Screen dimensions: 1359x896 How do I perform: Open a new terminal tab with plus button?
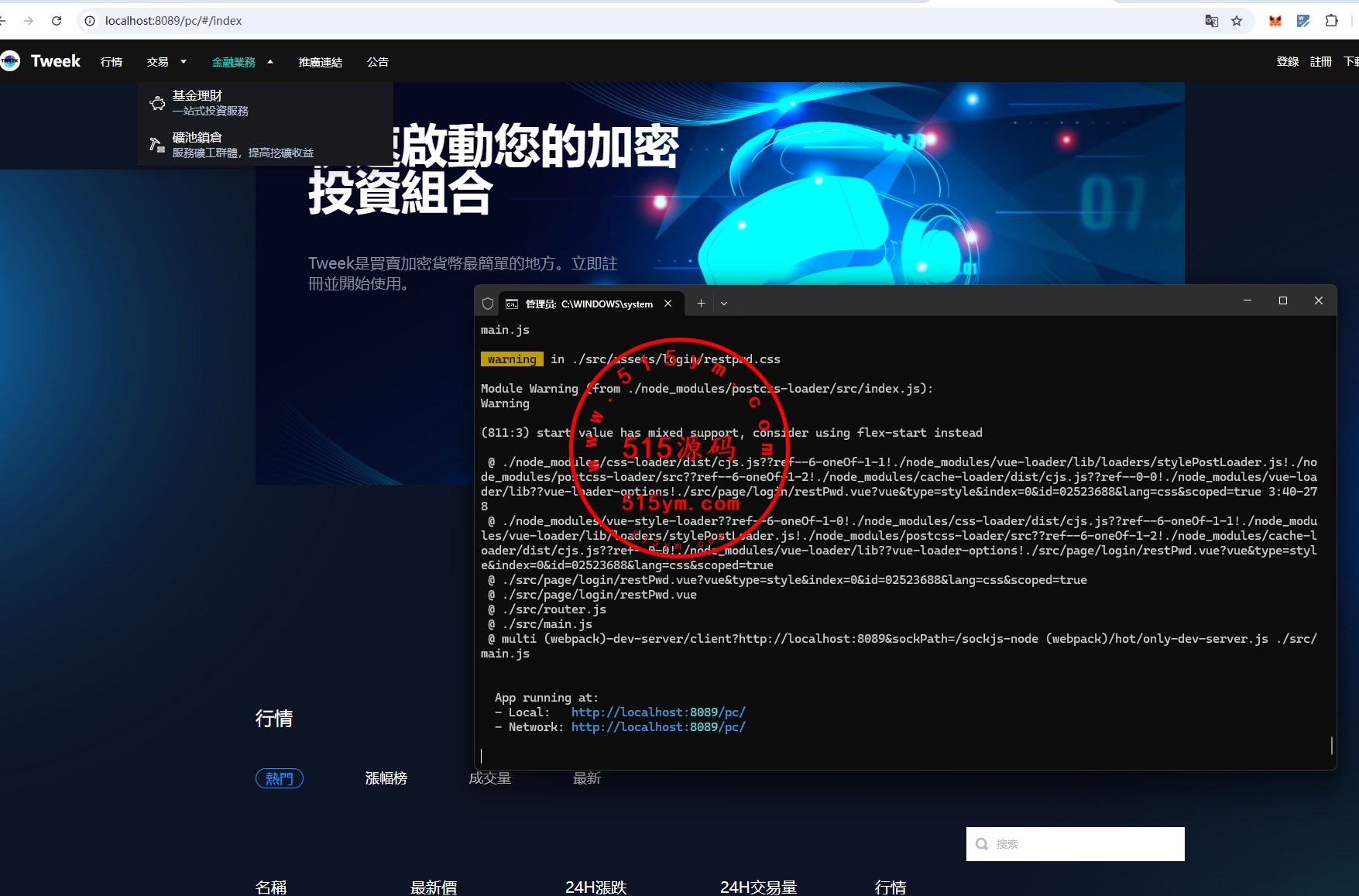tap(701, 304)
